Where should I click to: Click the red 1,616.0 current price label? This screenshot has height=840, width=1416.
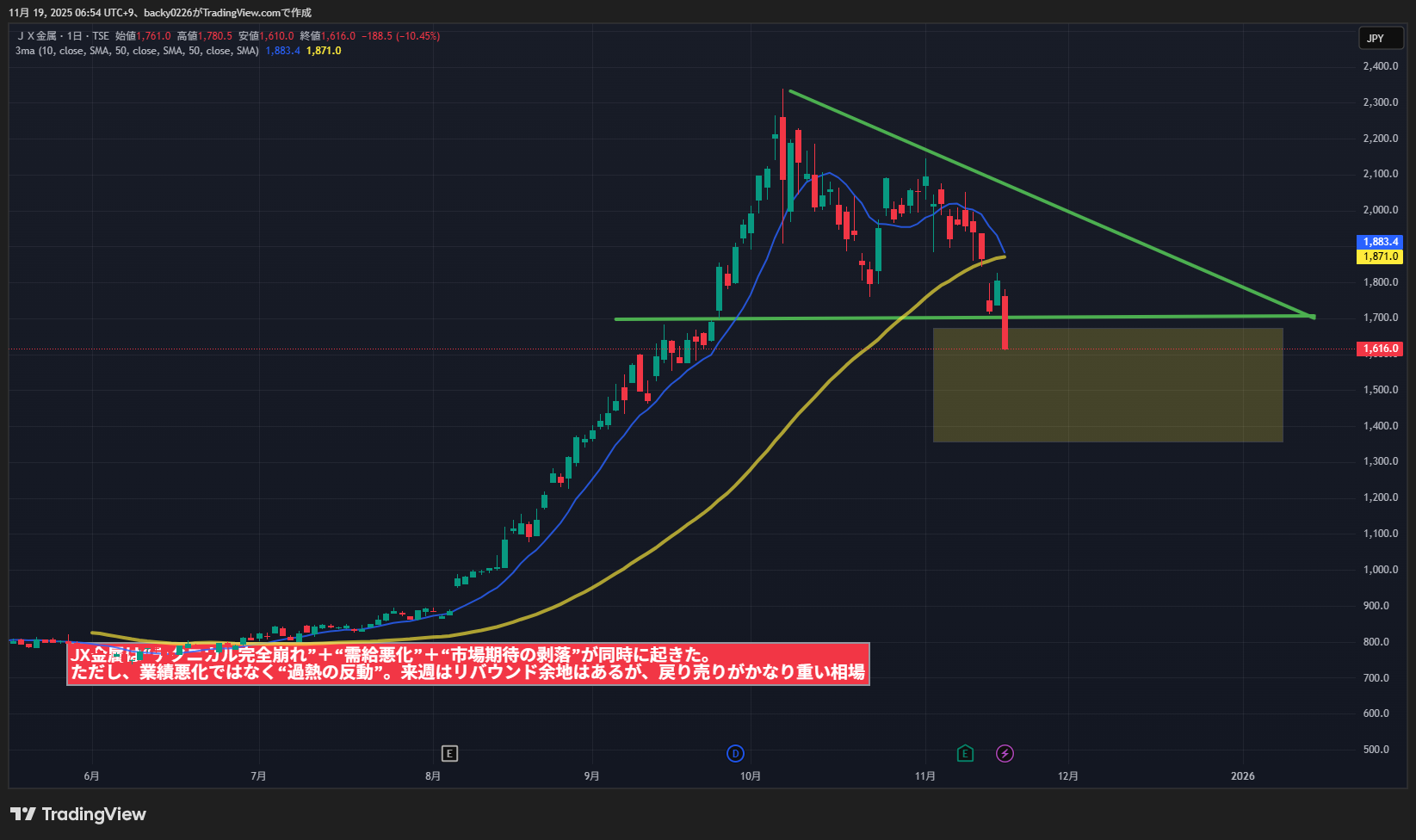(1380, 349)
